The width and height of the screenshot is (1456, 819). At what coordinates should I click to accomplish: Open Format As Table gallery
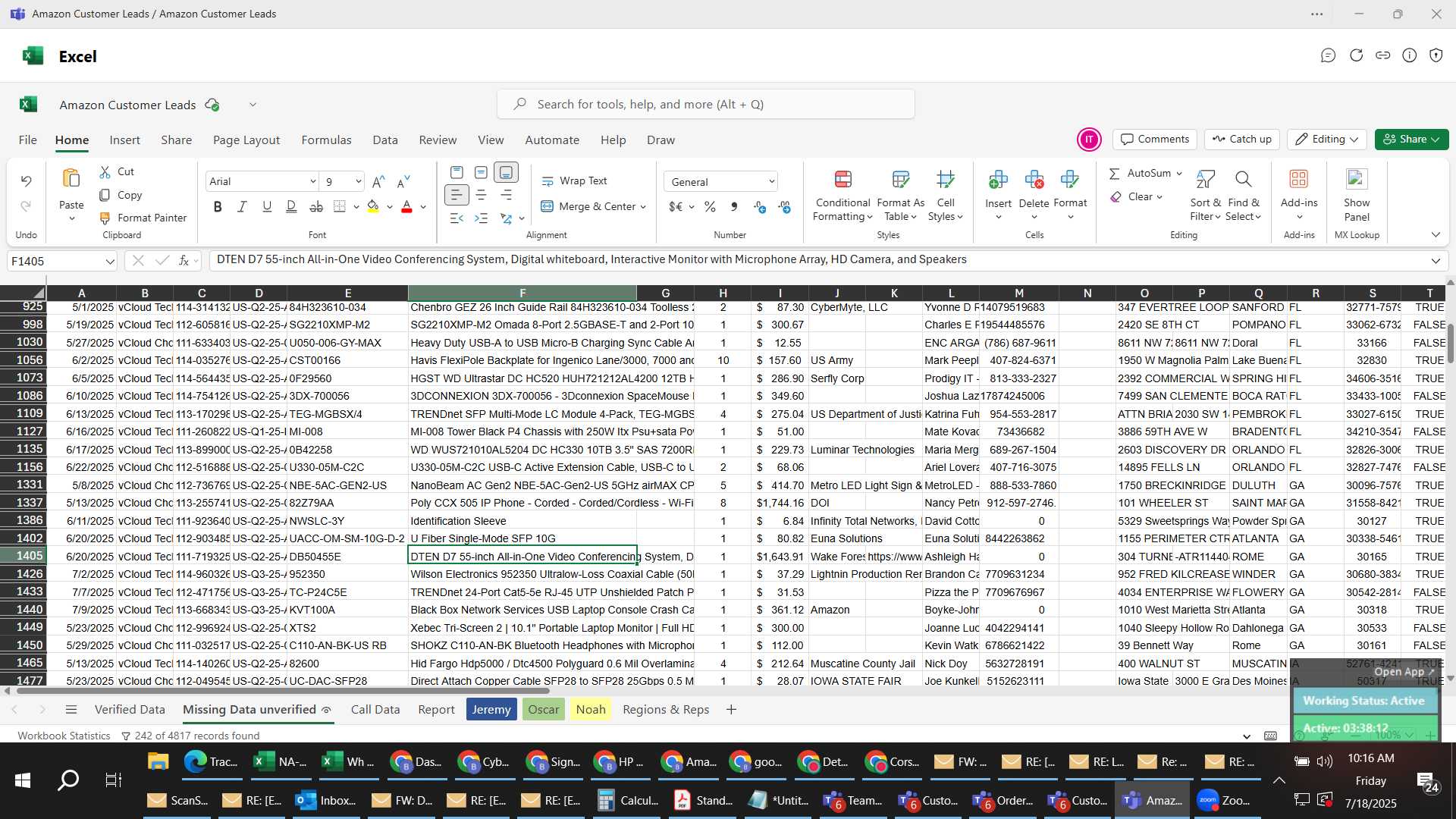click(900, 196)
